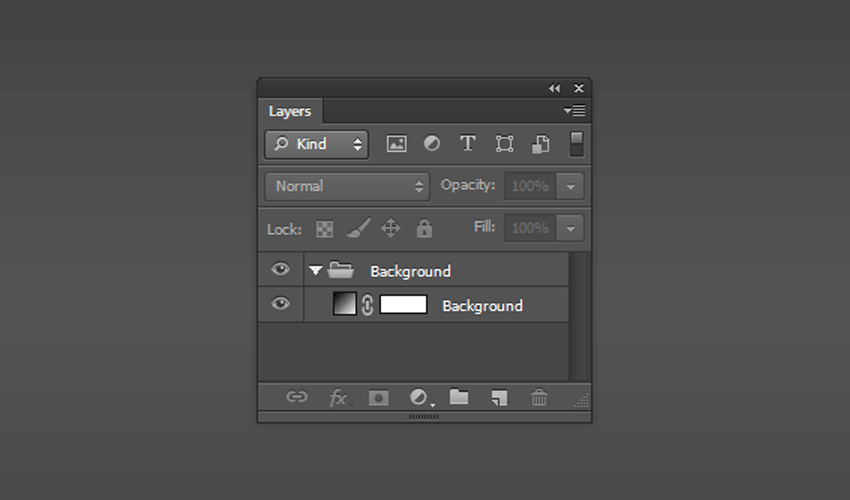850x500 pixels.
Task: Select the Layers tab
Action: click(290, 111)
